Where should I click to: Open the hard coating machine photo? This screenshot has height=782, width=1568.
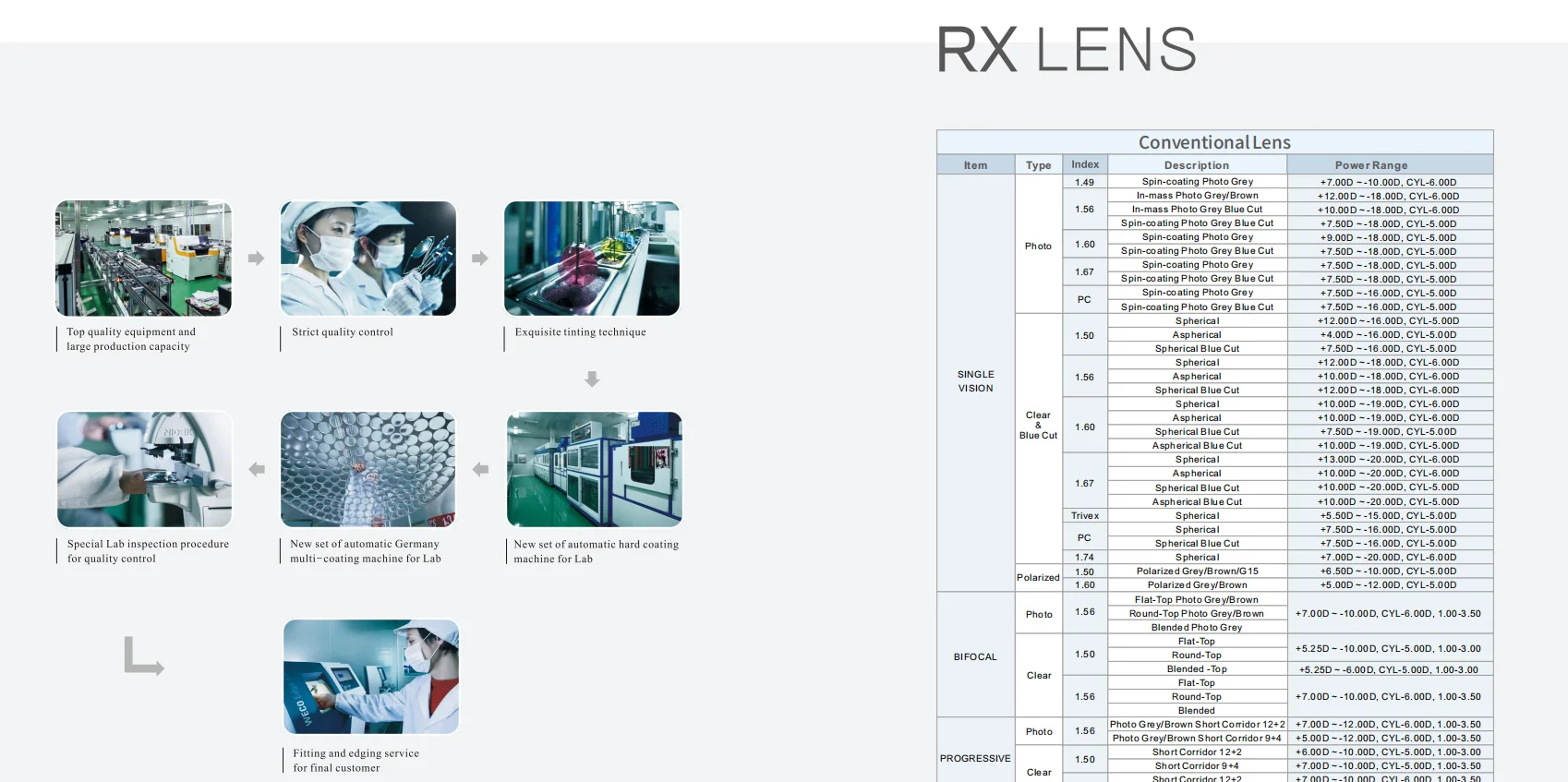(x=595, y=469)
